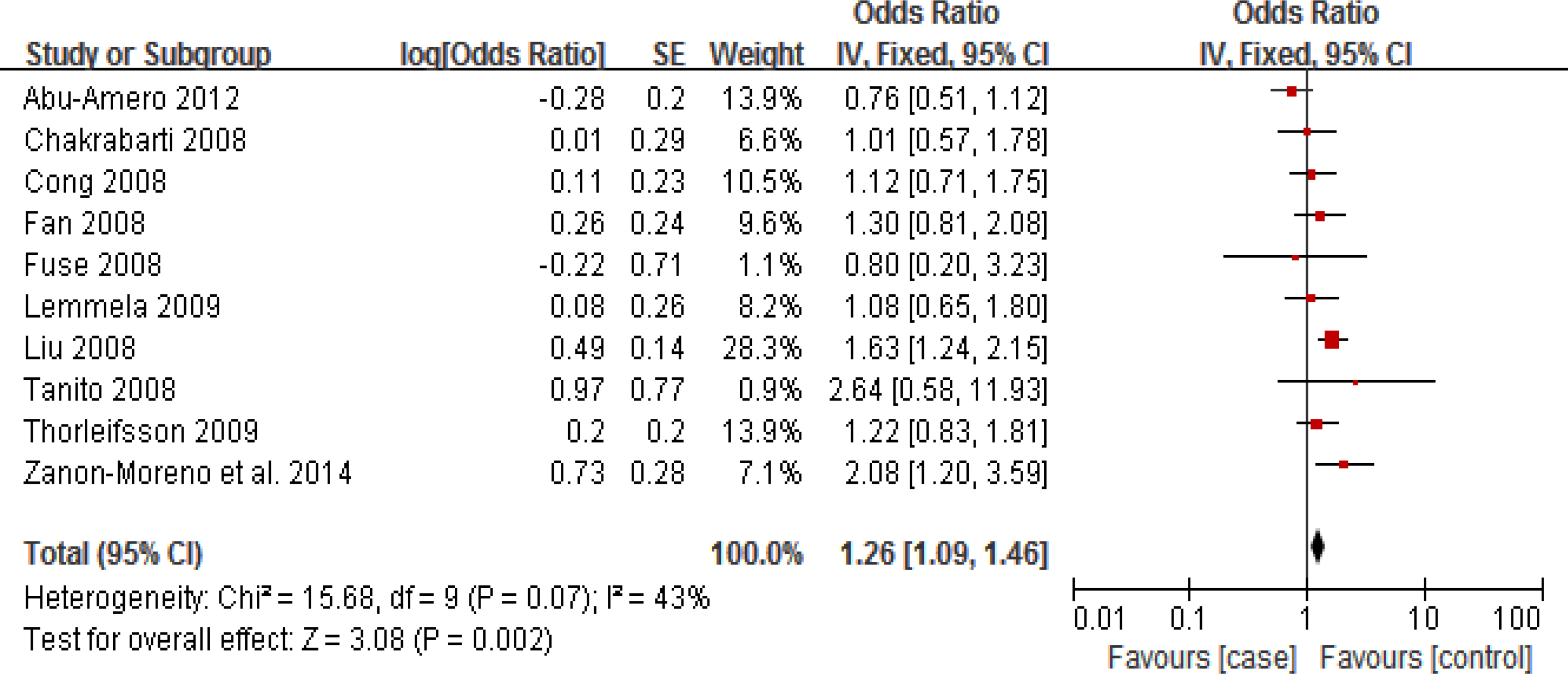Click the red marker for Zanon-Moreno 2014

tap(1343, 465)
